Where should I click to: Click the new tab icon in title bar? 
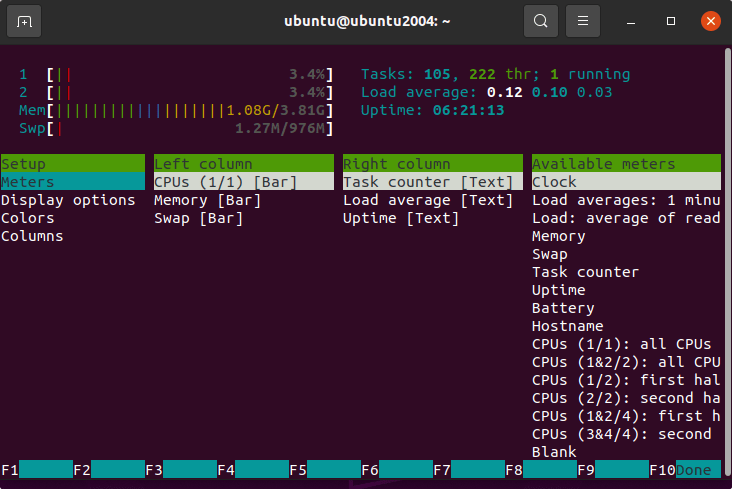click(x=25, y=21)
